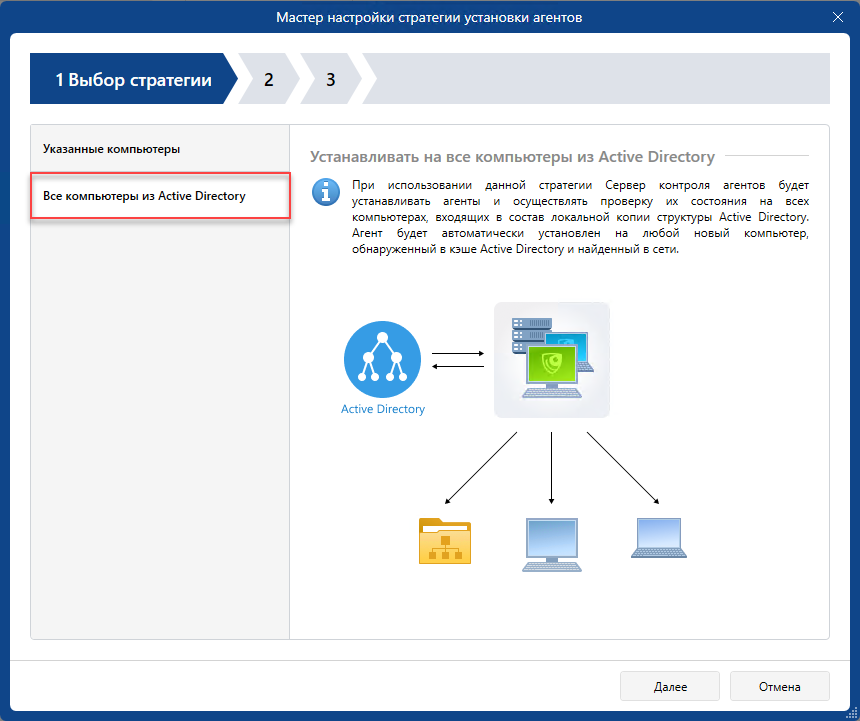Click the strategy description paragraph
The height and width of the screenshot is (721, 860).
(580, 217)
